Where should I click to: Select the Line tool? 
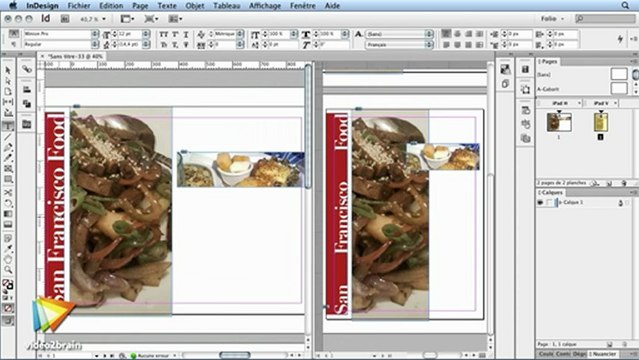(8, 137)
